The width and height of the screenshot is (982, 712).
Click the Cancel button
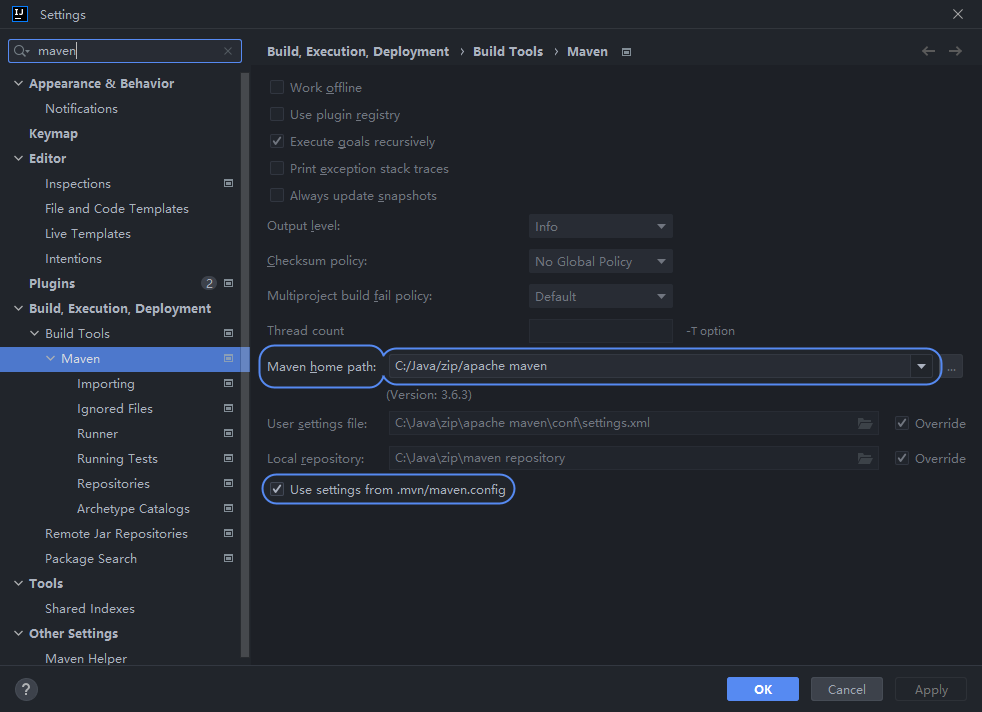[846, 689]
